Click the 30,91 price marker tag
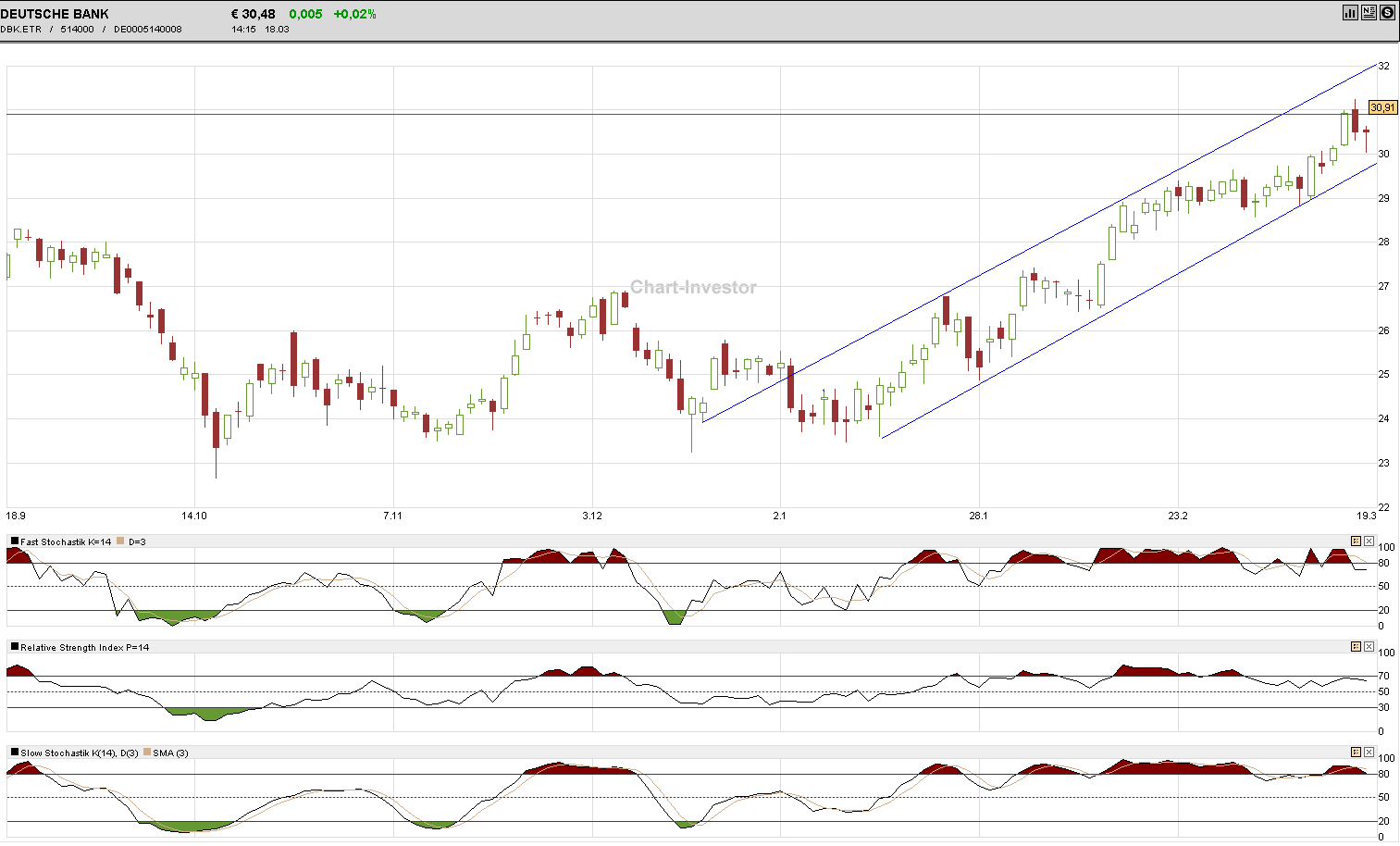The height and width of the screenshot is (846, 1400). [1382, 107]
